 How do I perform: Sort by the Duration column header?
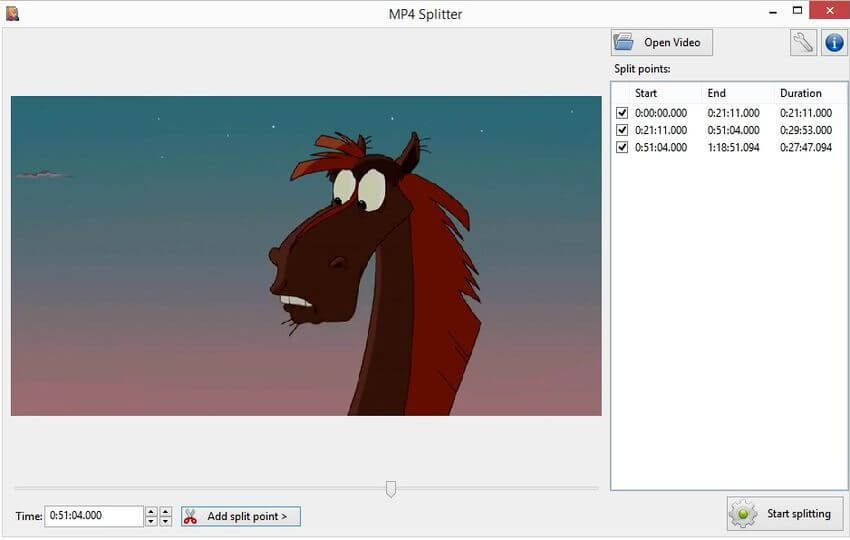point(801,93)
